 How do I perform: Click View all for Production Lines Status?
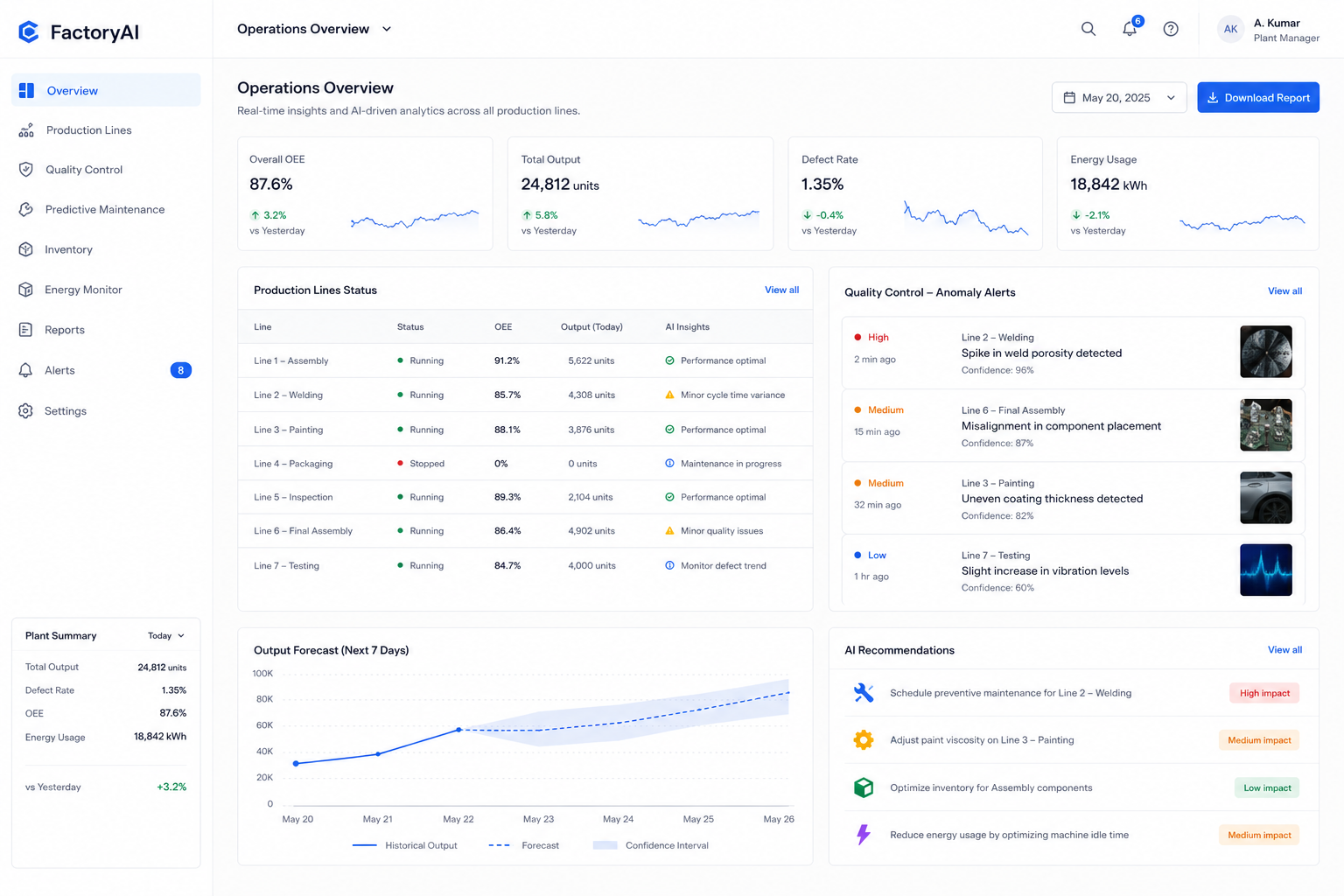(781, 290)
